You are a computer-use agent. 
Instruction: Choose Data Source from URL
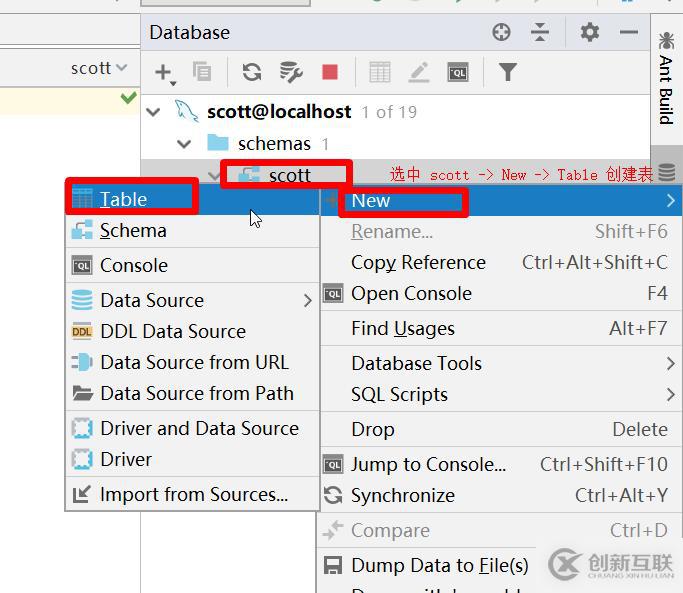(193, 363)
